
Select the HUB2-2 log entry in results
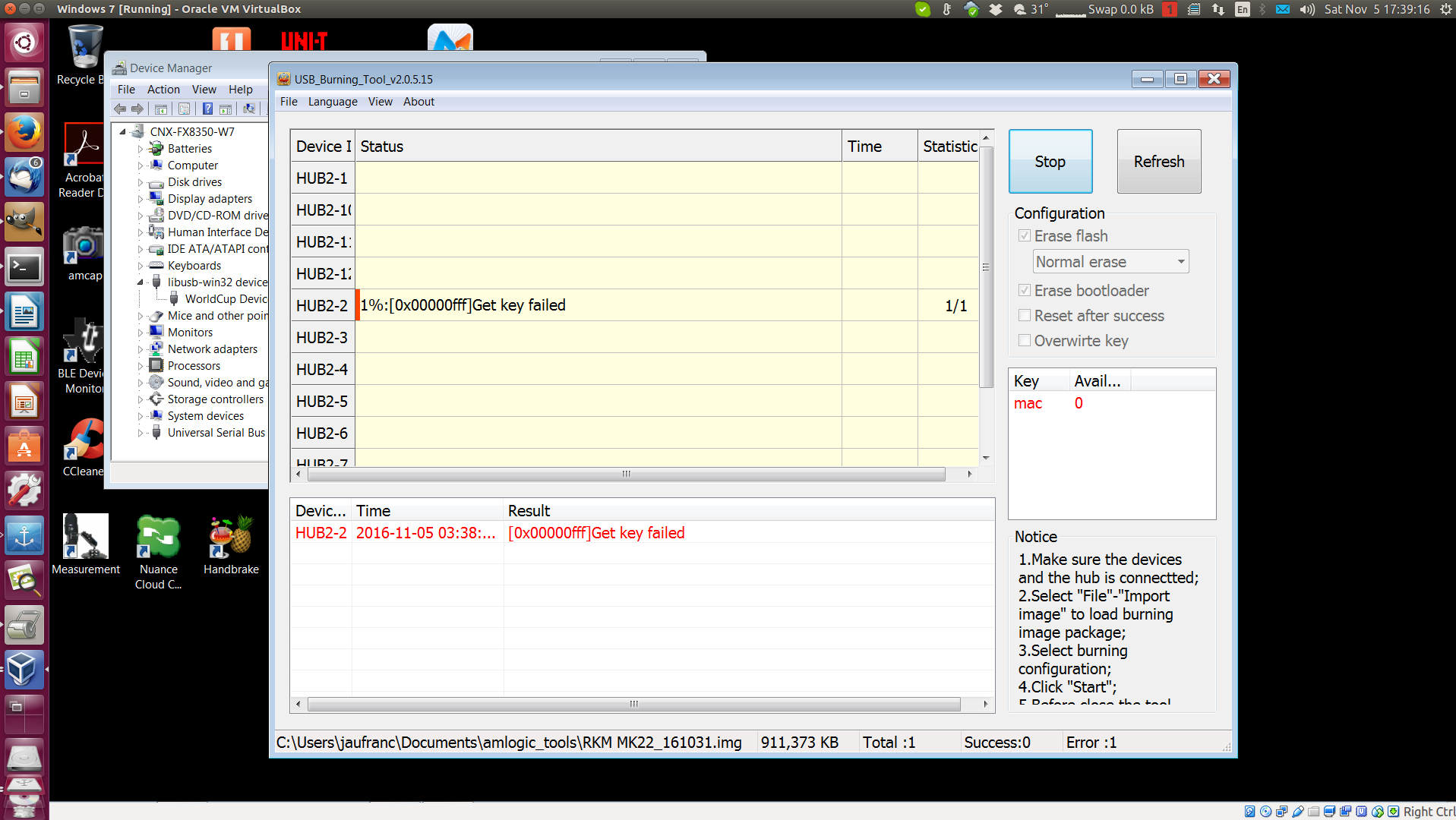[642, 533]
